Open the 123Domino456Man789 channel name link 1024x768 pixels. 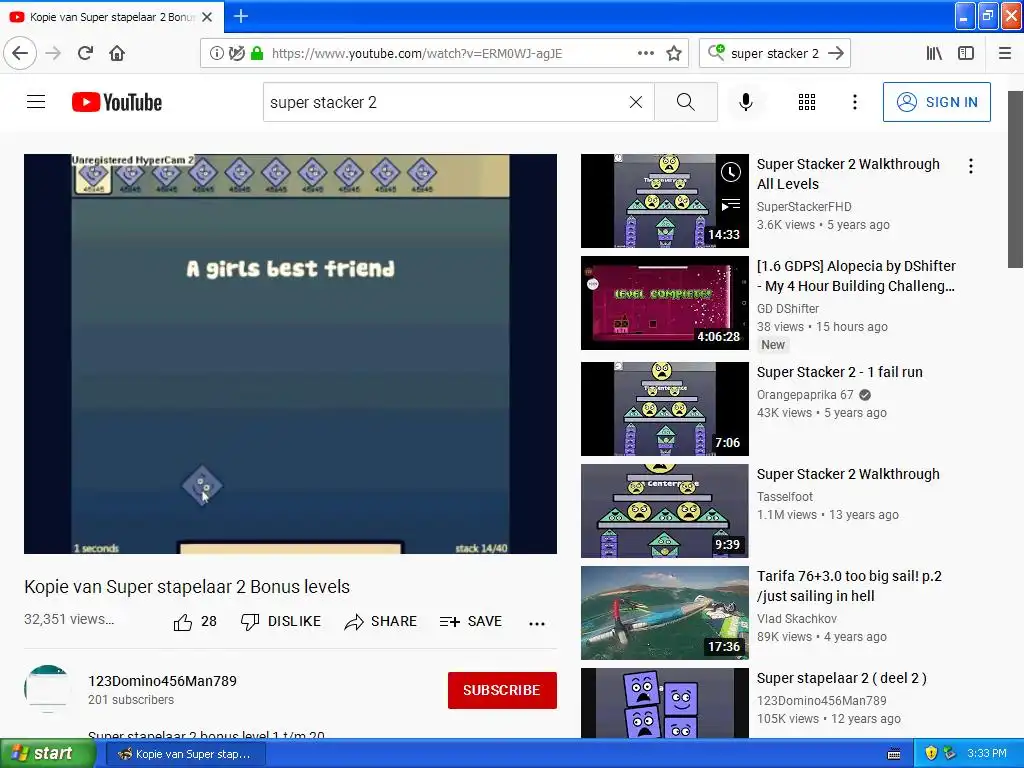point(163,681)
